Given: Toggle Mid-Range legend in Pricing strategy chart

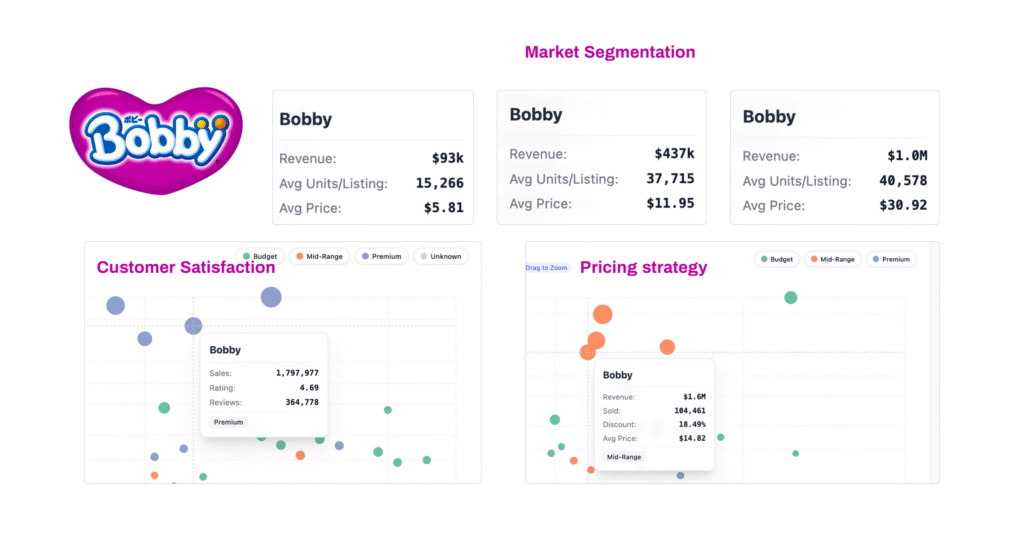Looking at the screenshot, I should pos(833,259).
